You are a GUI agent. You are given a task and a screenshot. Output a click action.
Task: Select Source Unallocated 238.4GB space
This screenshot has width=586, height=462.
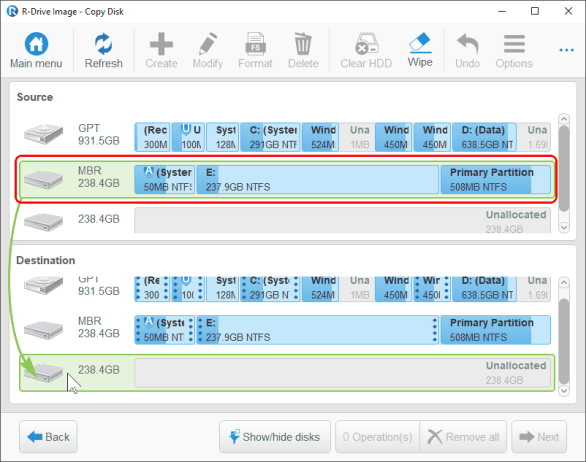[x=342, y=221]
